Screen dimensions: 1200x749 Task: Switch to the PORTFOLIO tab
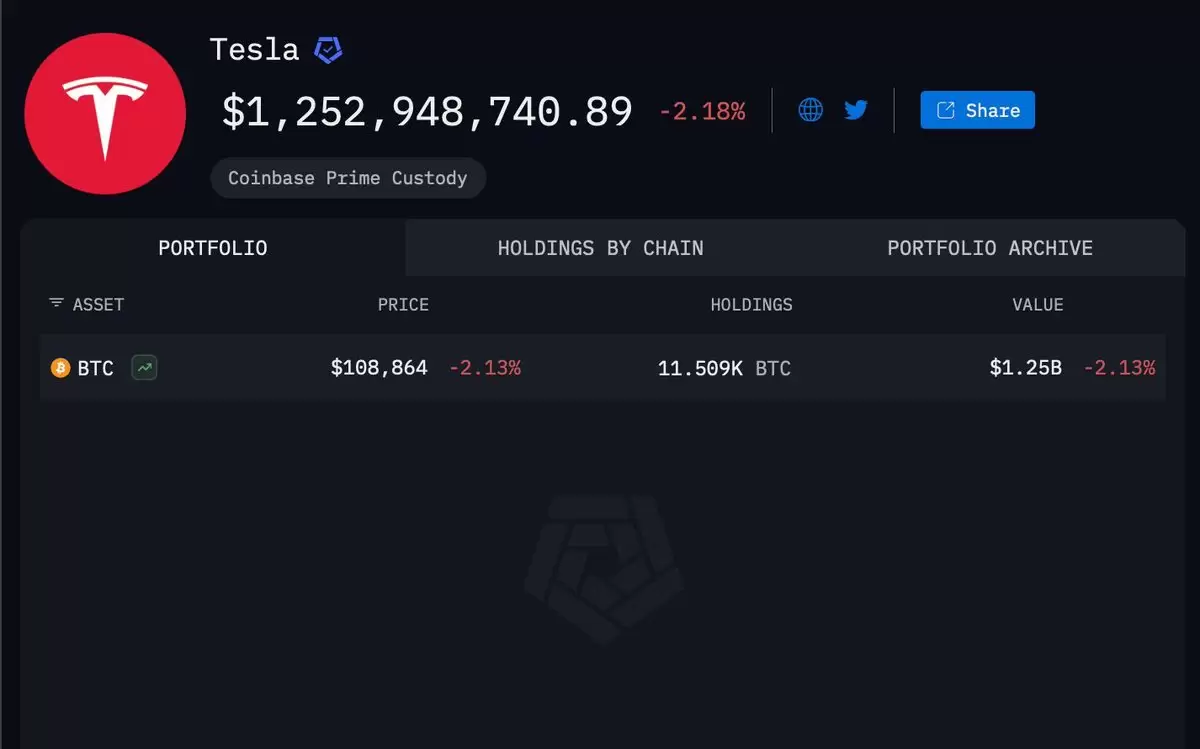pyautogui.click(x=213, y=248)
